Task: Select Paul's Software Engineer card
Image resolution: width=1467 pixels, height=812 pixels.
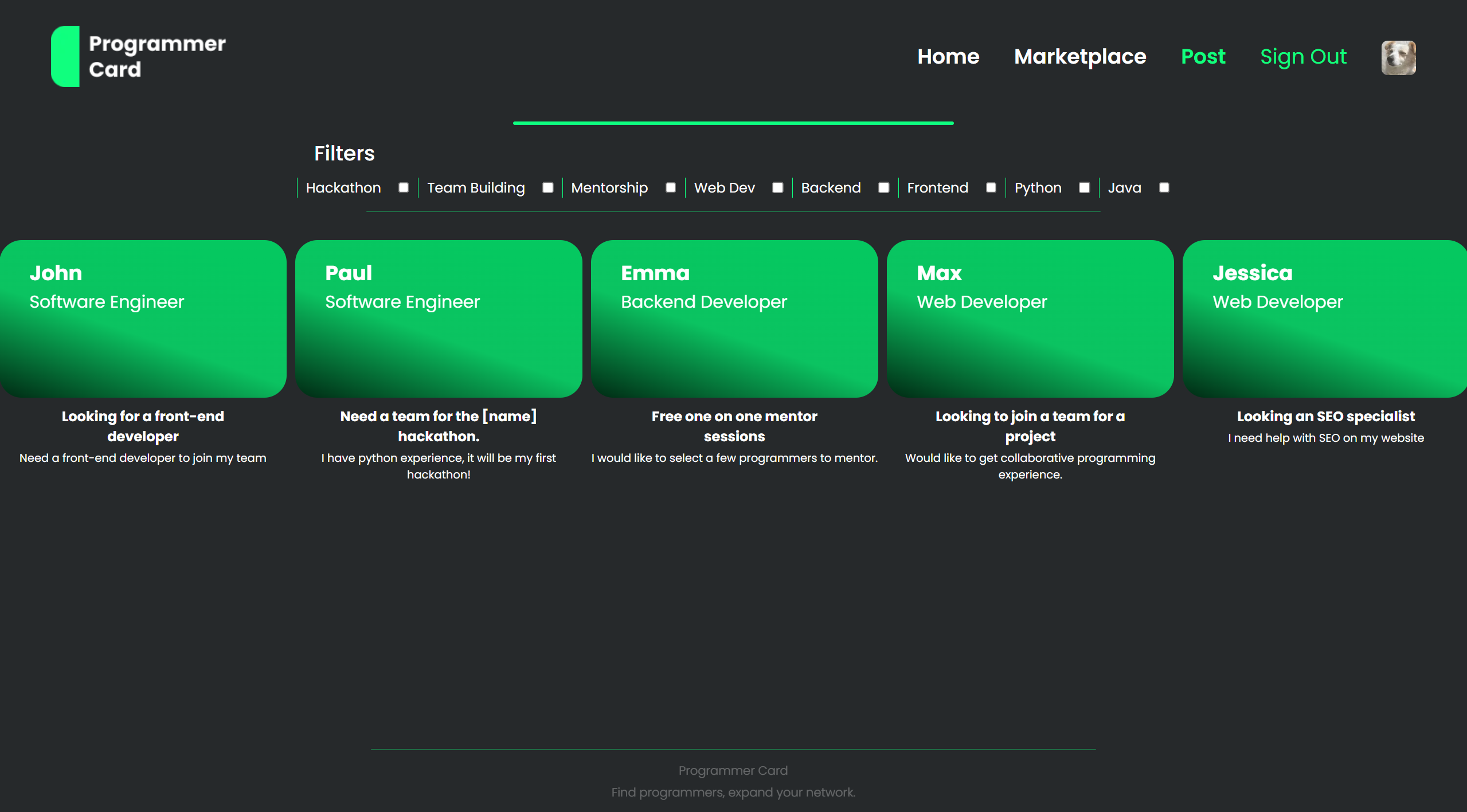Action: (x=439, y=319)
